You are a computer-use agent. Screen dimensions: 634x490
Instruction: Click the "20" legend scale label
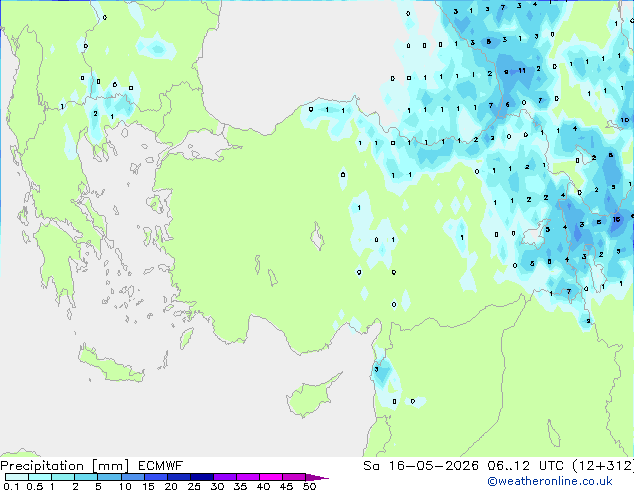171,486
